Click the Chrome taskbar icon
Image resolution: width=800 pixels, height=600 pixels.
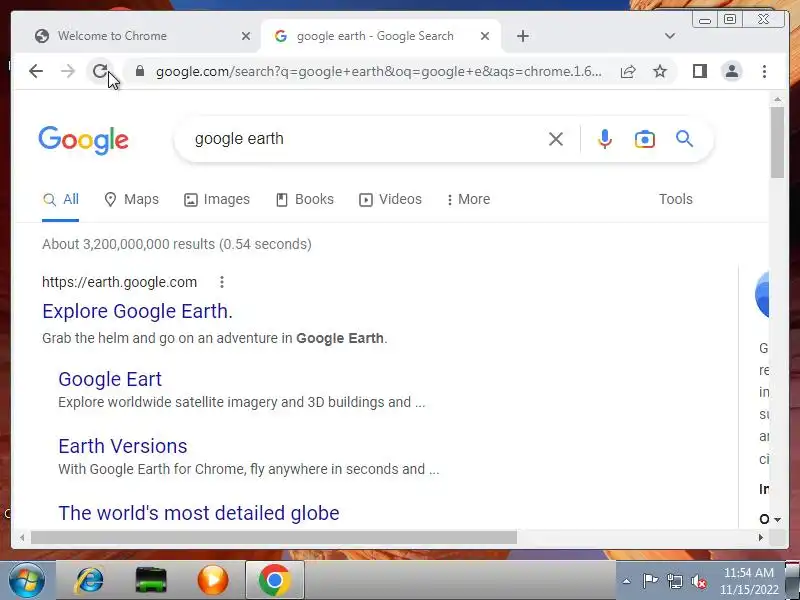pyautogui.click(x=274, y=580)
